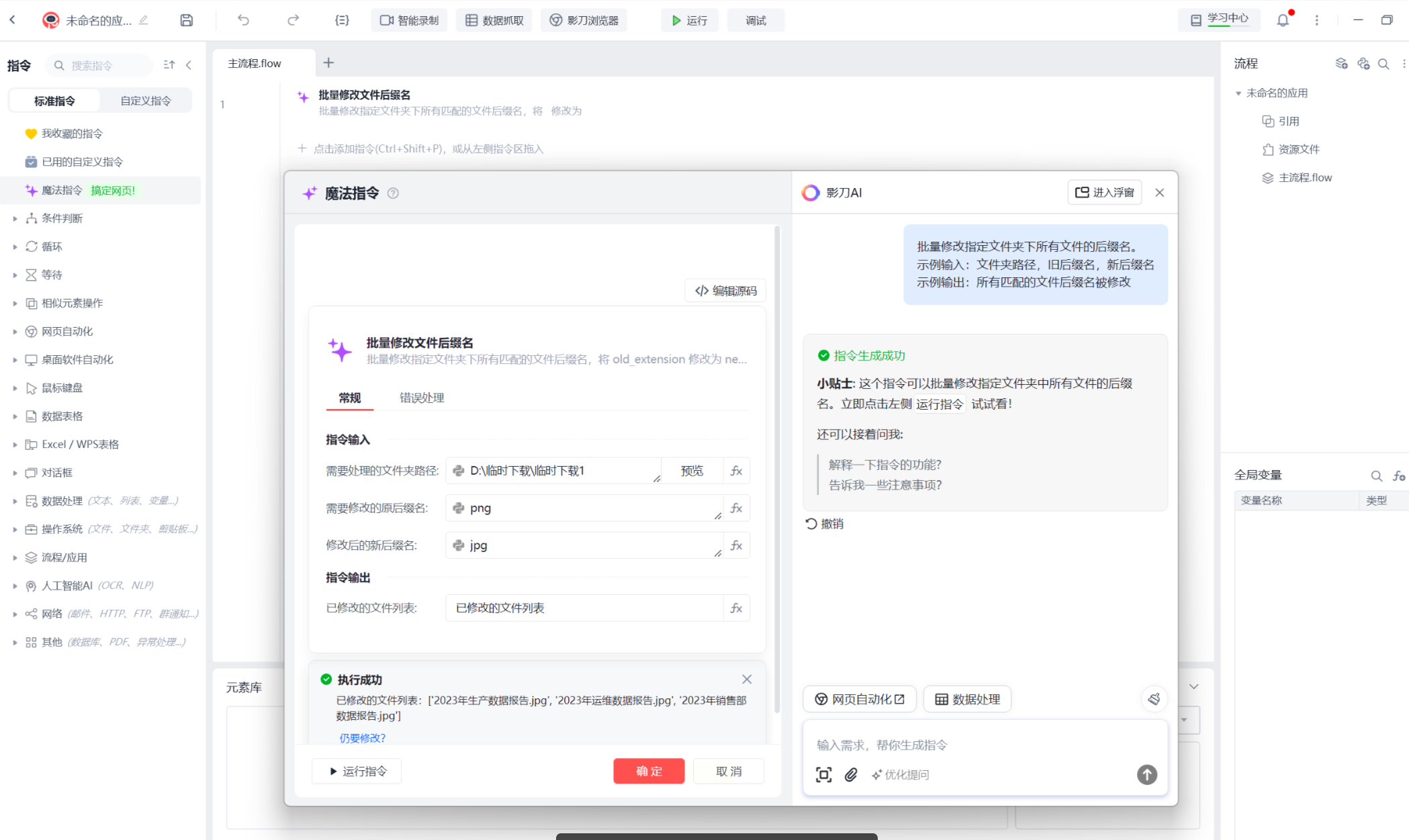Open the 错误处理 tab
The width and height of the screenshot is (1409, 840).
pos(422,398)
